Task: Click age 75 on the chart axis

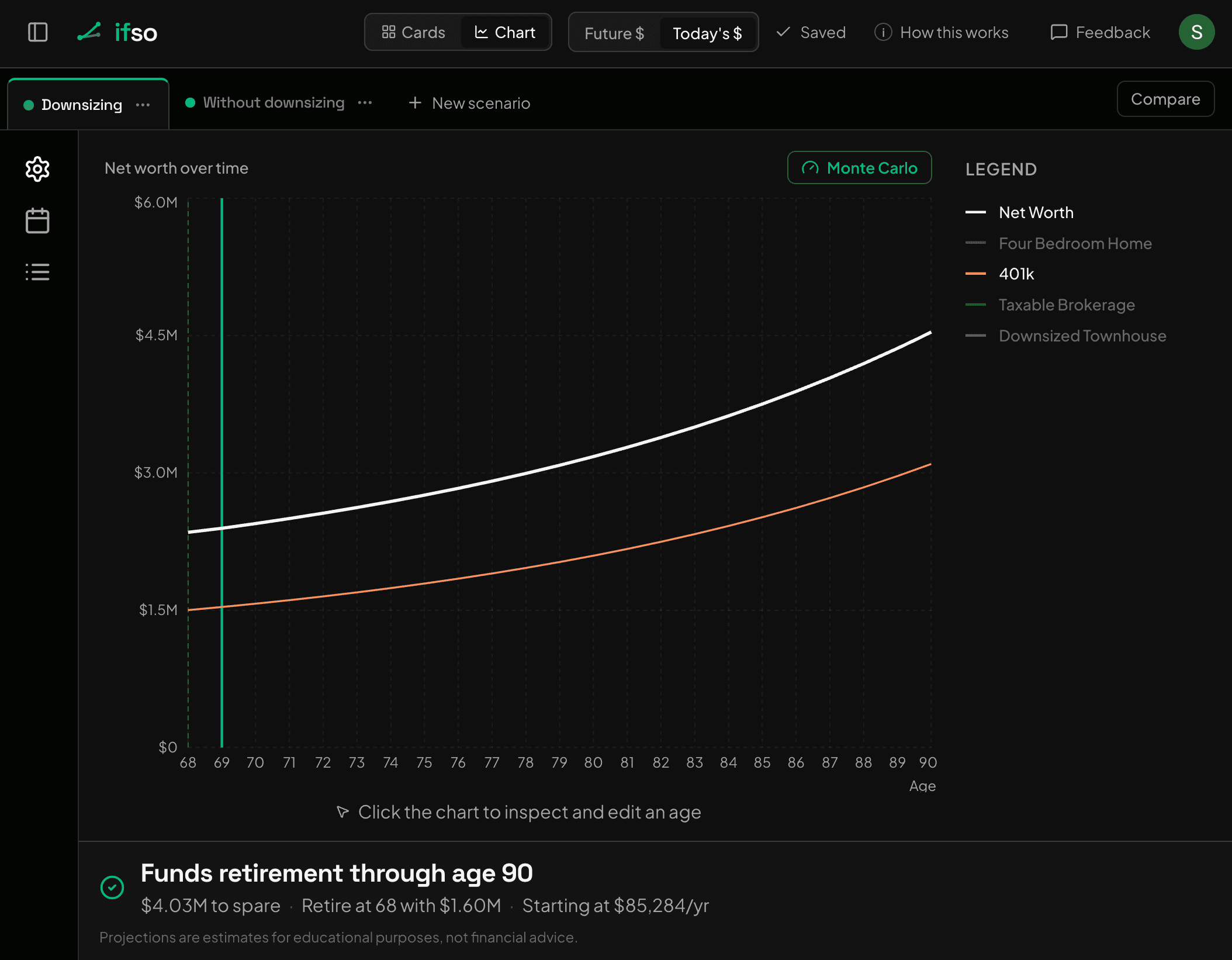Action: [424, 762]
